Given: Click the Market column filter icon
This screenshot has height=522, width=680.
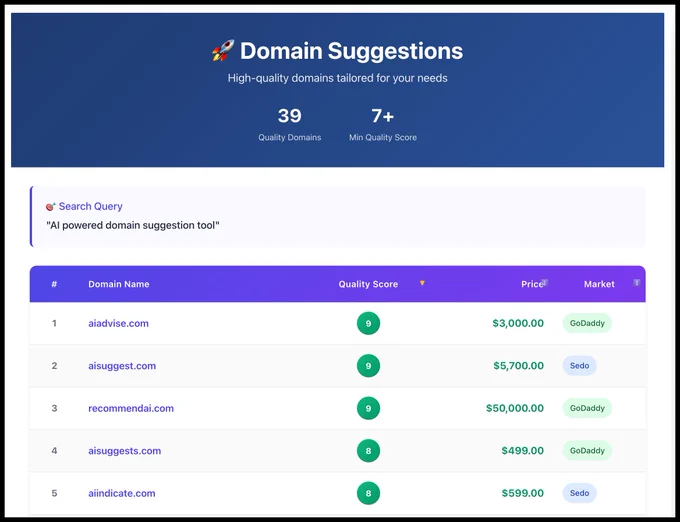Looking at the screenshot, I should click(x=636, y=283).
